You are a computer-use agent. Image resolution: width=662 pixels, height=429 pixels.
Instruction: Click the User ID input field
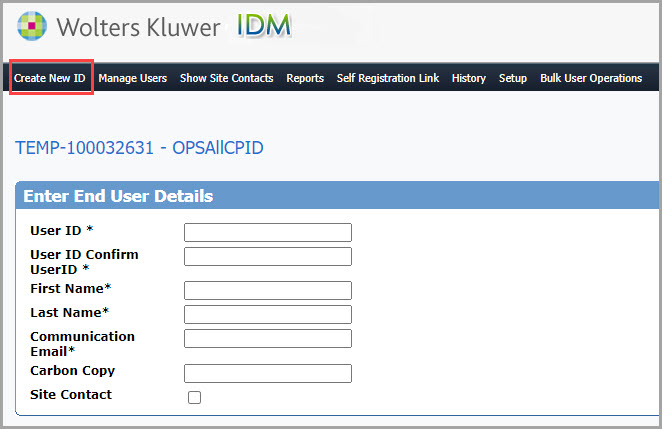[x=268, y=232]
